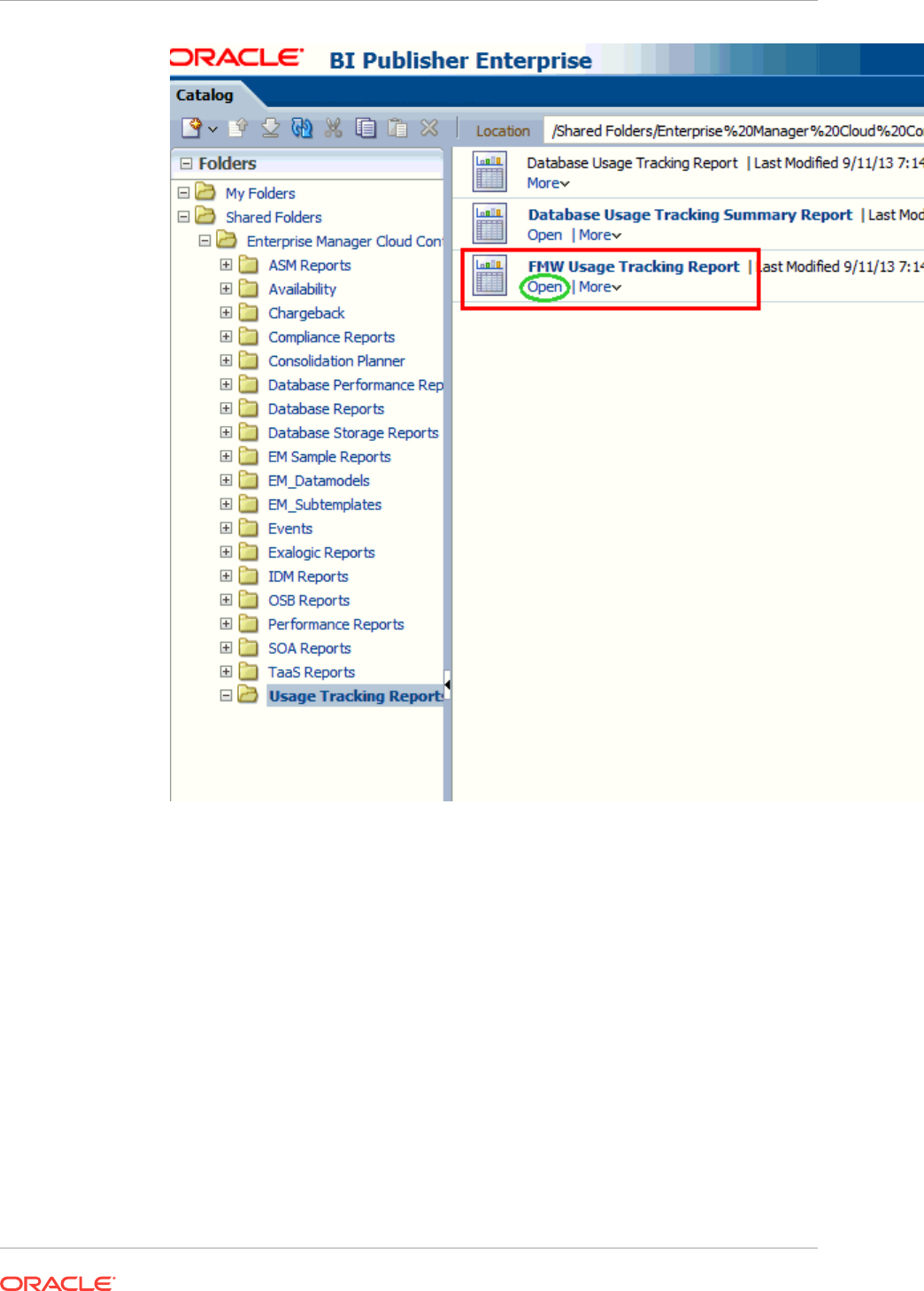
Task: Select the Performance Reports folder
Action: click(x=335, y=623)
